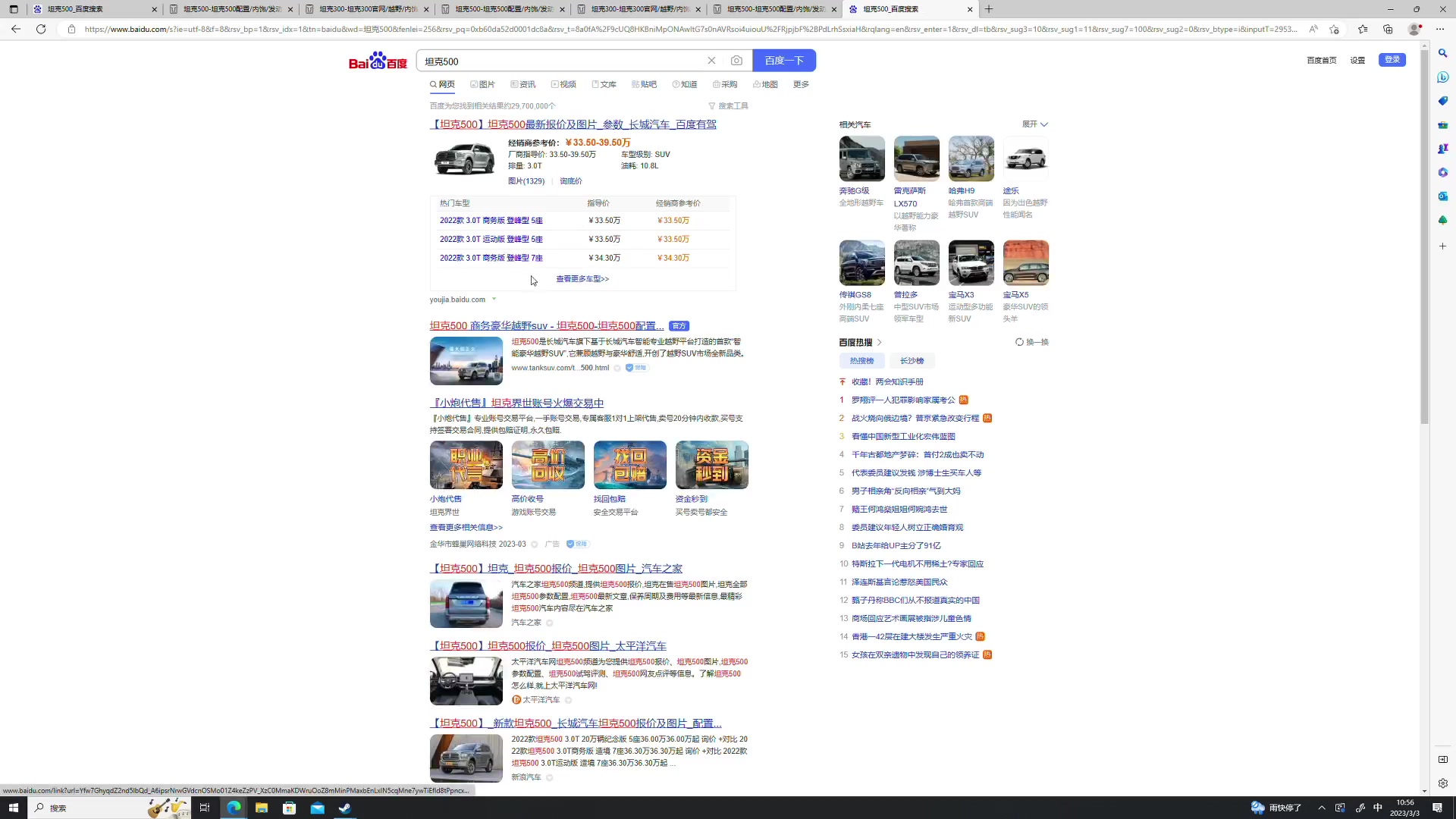Open 搜索工具 filter options
Viewport: 1456px width, 819px height.
tap(728, 106)
